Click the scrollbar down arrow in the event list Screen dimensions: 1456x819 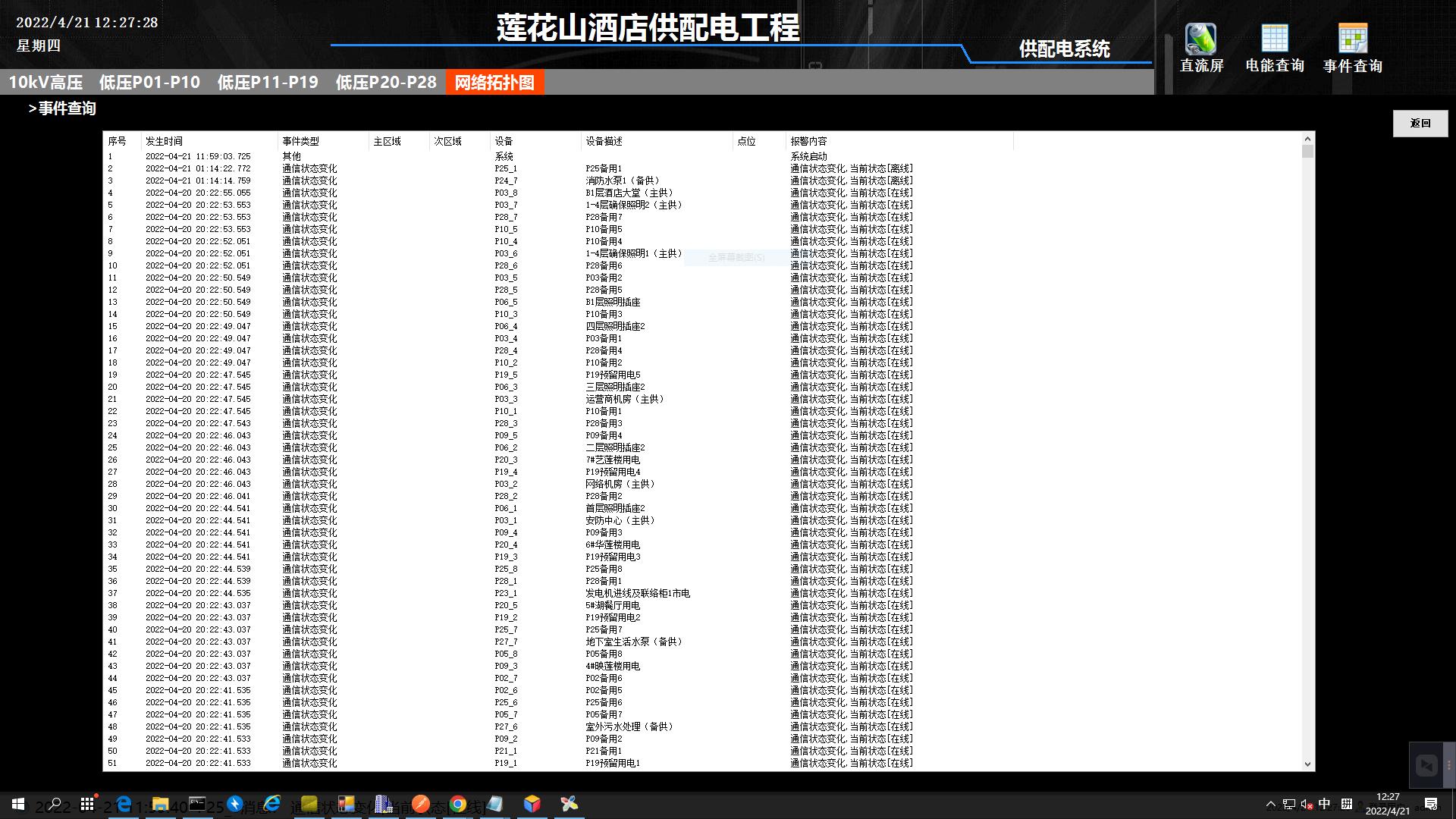click(1307, 764)
